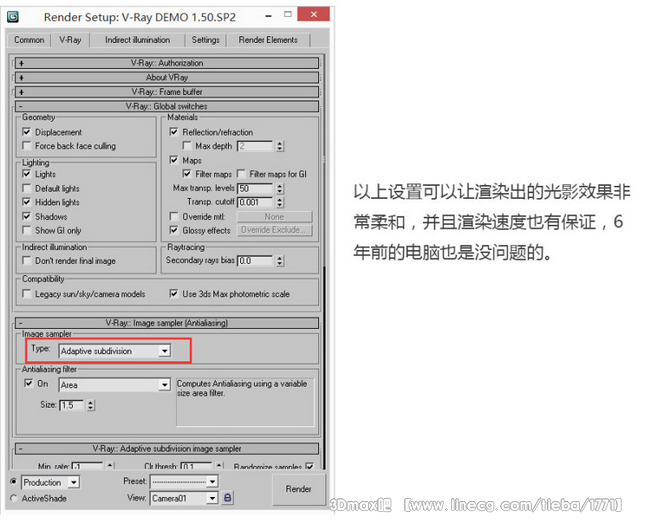Viewport: 651px width, 522px height.
Task: Expand the V-Ray Frame buffer rollout
Action: [x=167, y=92]
